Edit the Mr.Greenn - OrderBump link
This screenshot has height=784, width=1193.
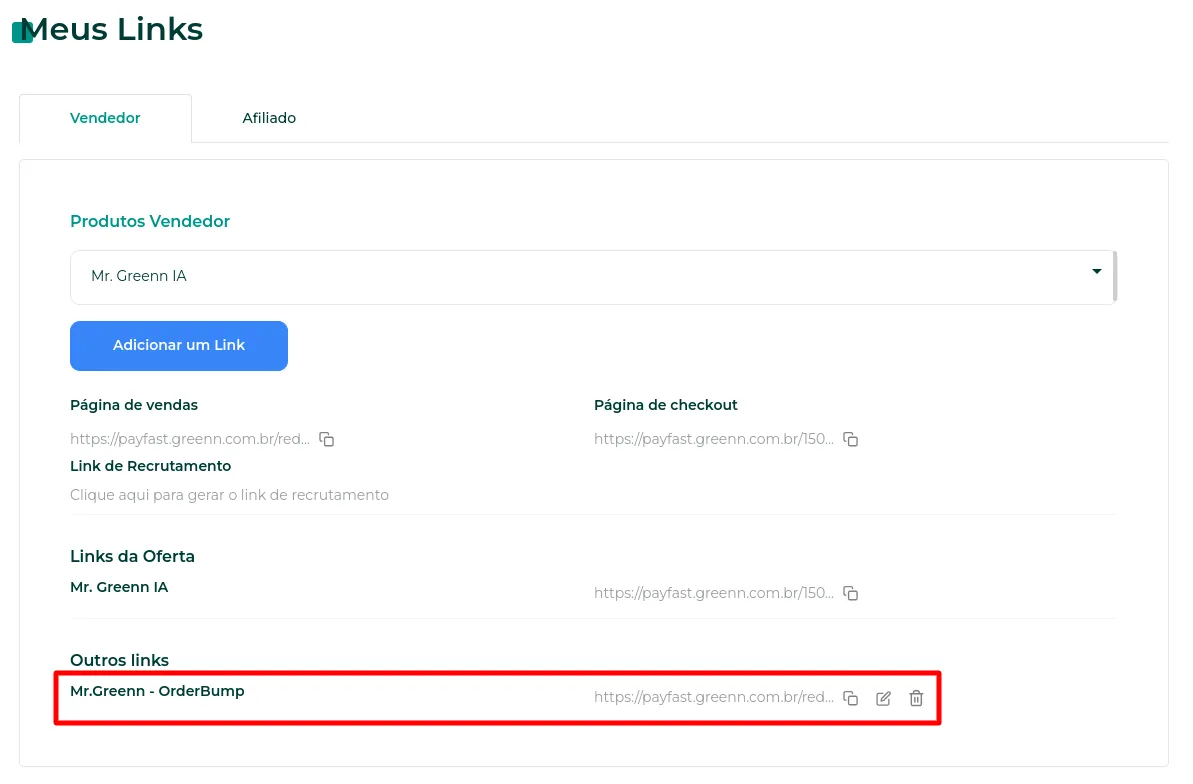click(x=883, y=698)
